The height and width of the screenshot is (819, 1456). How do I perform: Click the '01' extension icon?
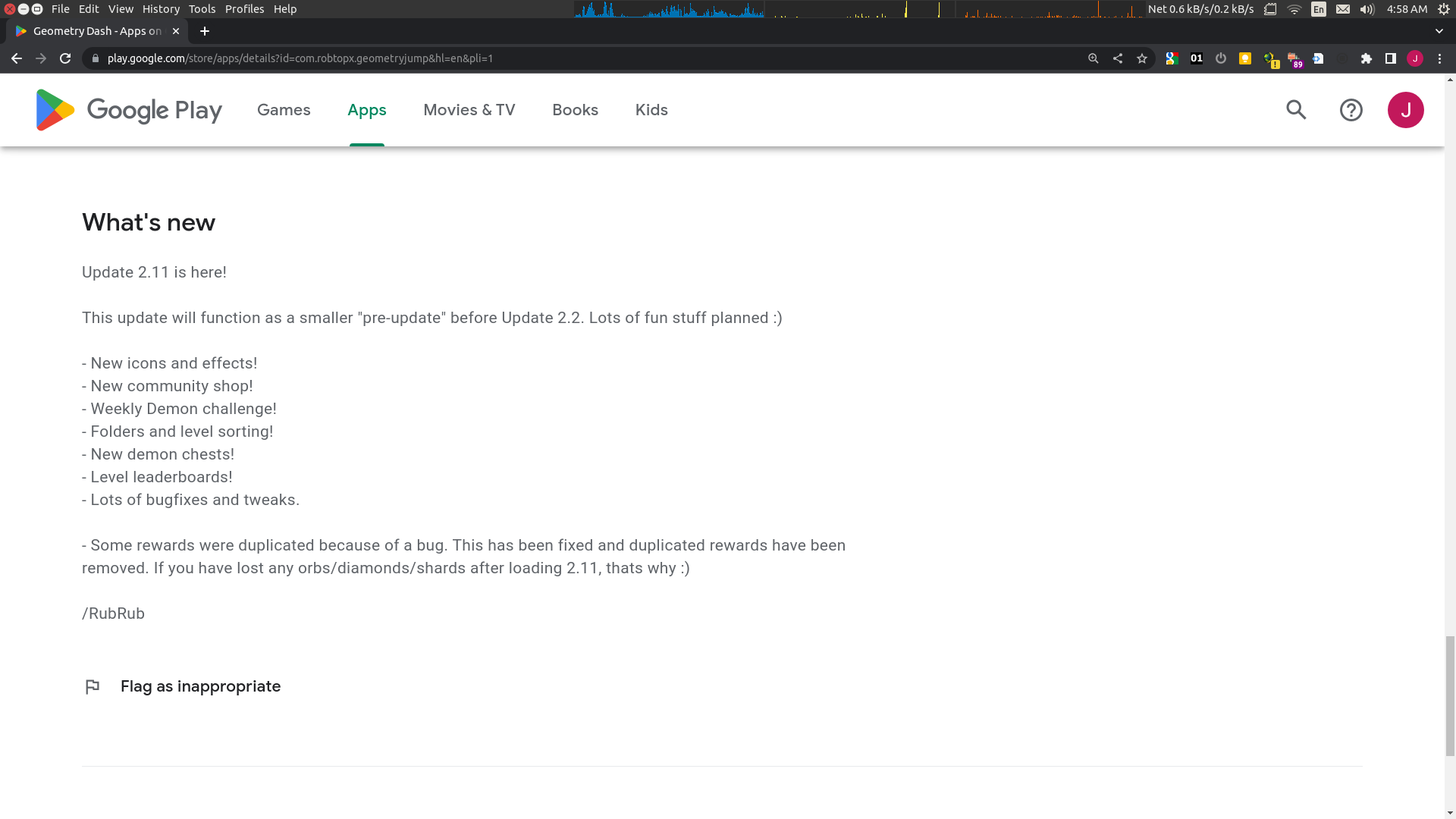coord(1196,58)
